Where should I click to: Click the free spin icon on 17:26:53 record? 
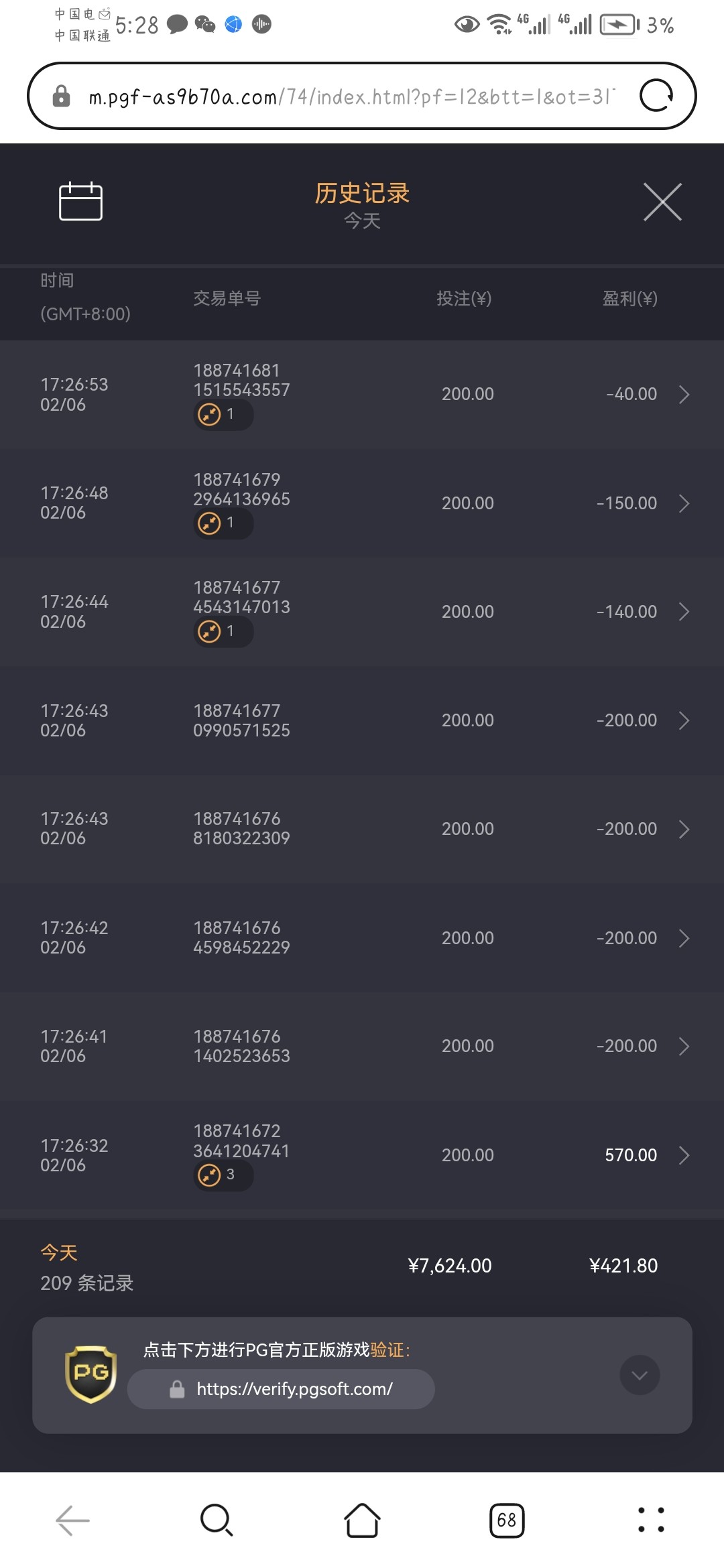pyautogui.click(x=210, y=415)
